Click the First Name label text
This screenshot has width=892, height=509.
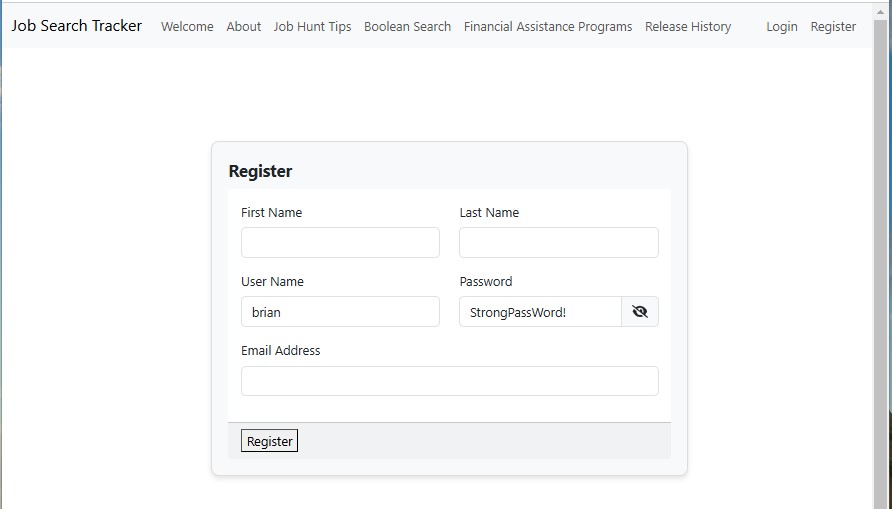[x=271, y=213]
